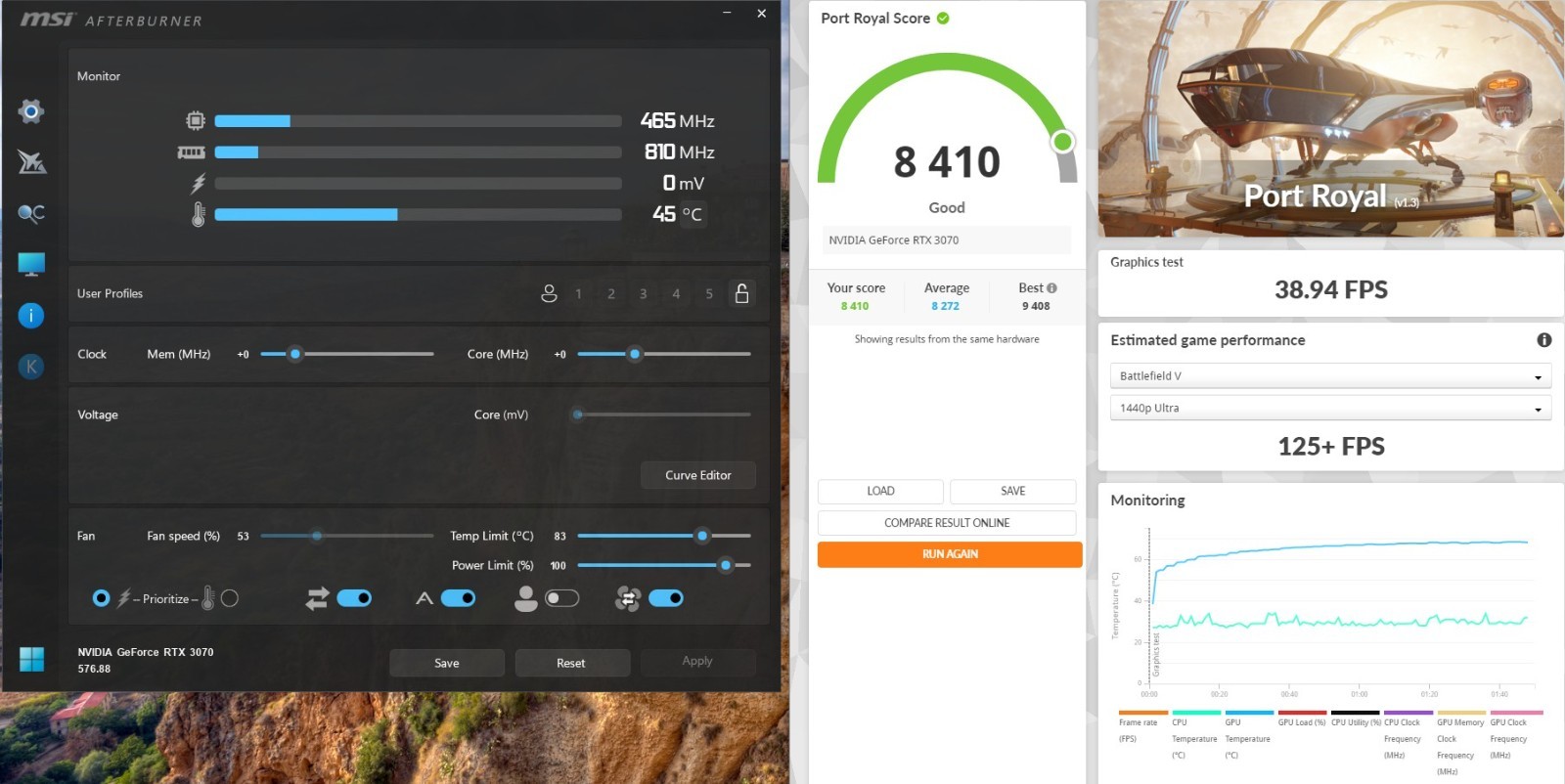This screenshot has height=784, width=1565.
Task: Click the lightning bolt voltage icon in Monitor
Action: pyautogui.click(x=199, y=183)
